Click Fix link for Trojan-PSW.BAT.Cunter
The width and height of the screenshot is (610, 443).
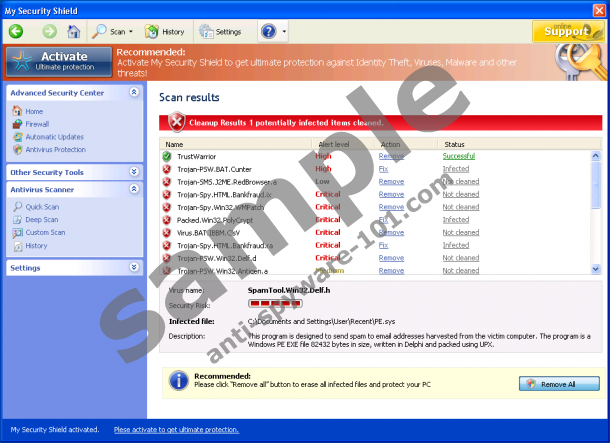click(384, 169)
